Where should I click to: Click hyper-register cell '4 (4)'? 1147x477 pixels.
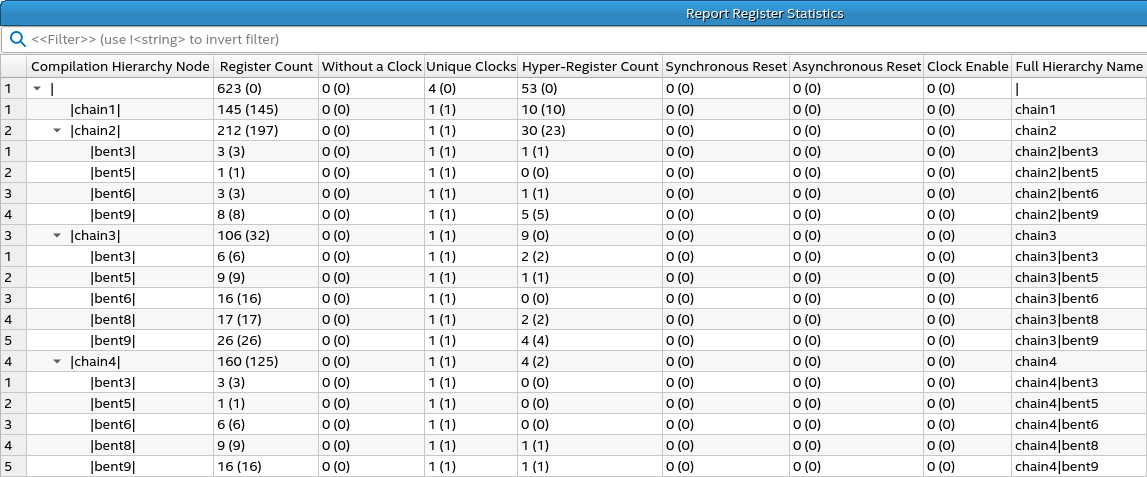[x=536, y=341]
